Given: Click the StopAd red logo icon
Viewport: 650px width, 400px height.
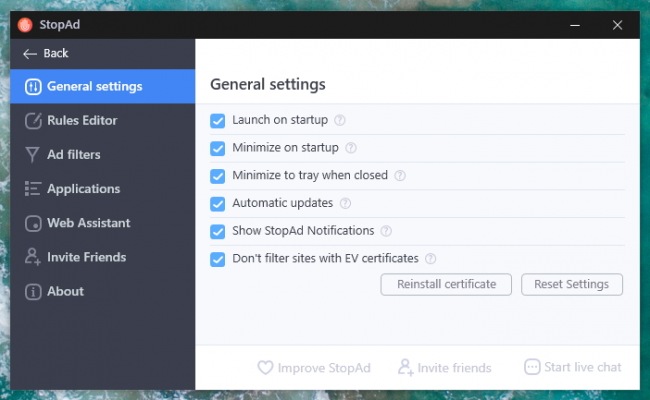Looking at the screenshot, I should [25, 25].
